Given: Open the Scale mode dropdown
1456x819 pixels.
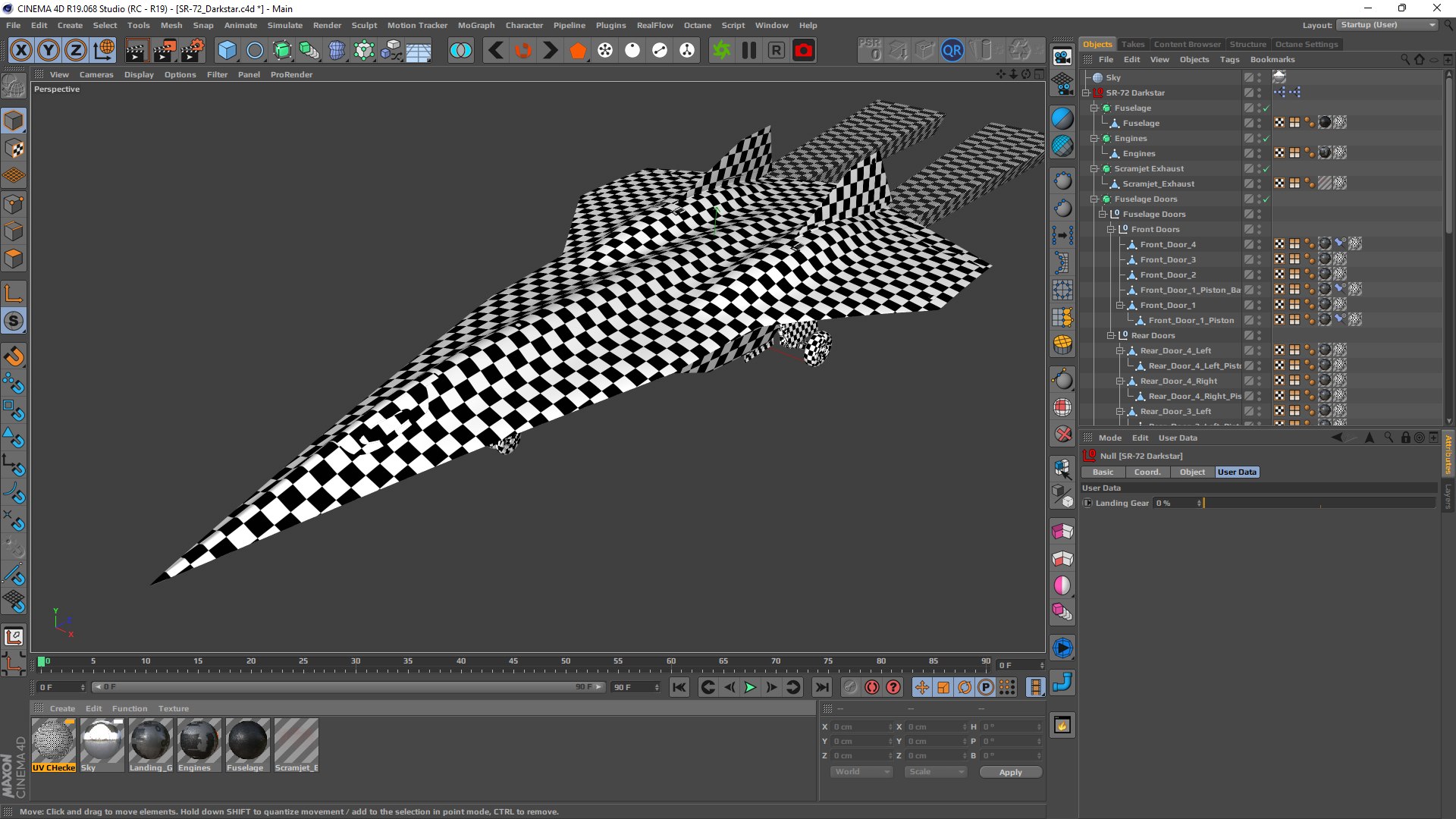Looking at the screenshot, I should point(935,771).
